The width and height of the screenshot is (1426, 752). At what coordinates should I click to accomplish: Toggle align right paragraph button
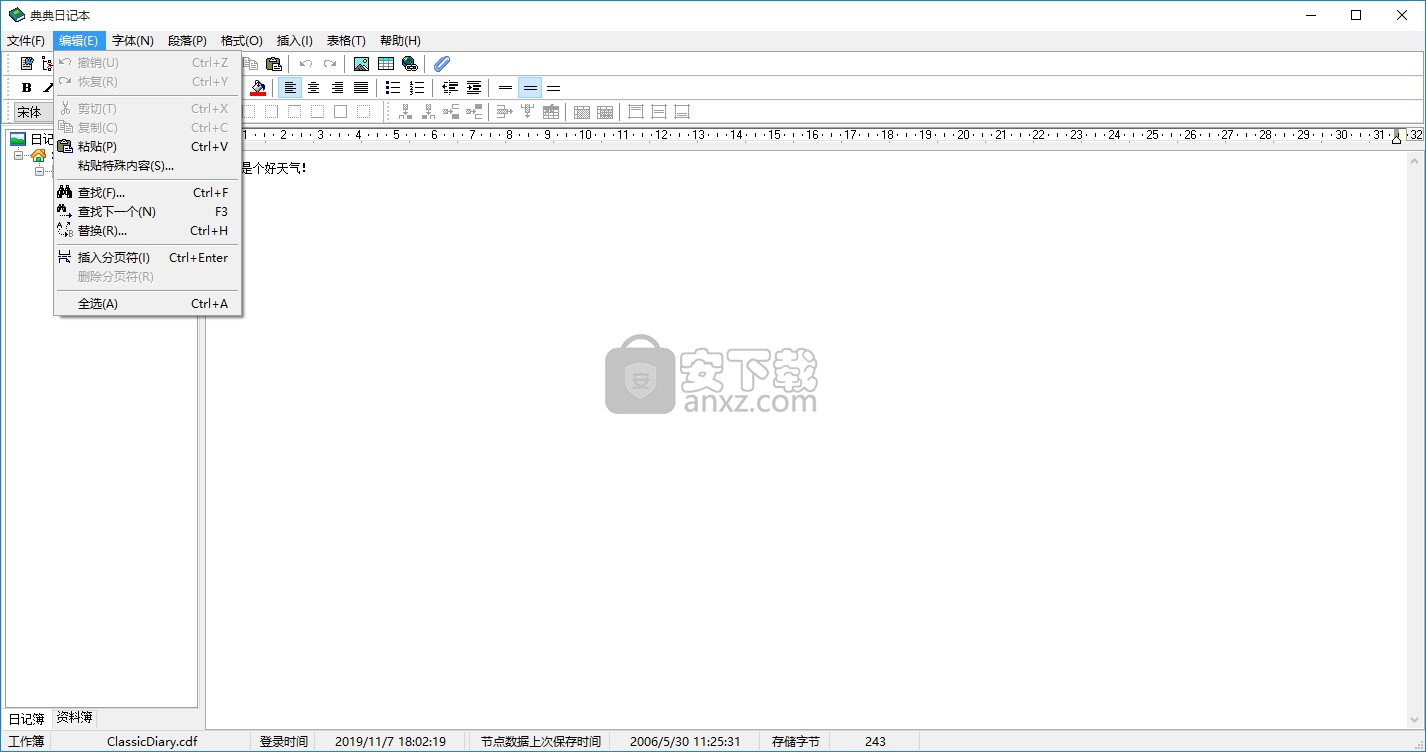pos(338,87)
